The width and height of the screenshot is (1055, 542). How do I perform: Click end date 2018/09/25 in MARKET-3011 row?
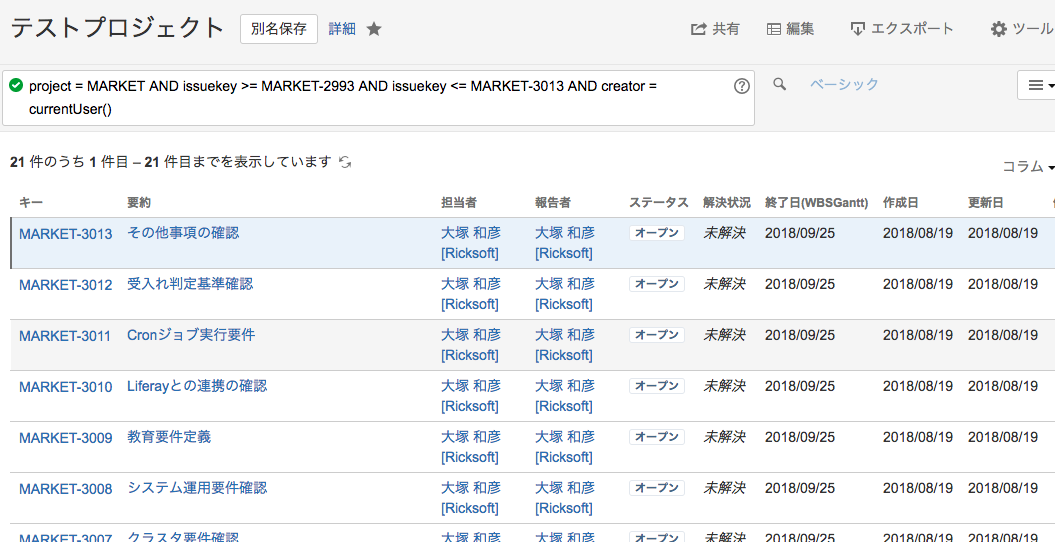pyautogui.click(x=800, y=335)
